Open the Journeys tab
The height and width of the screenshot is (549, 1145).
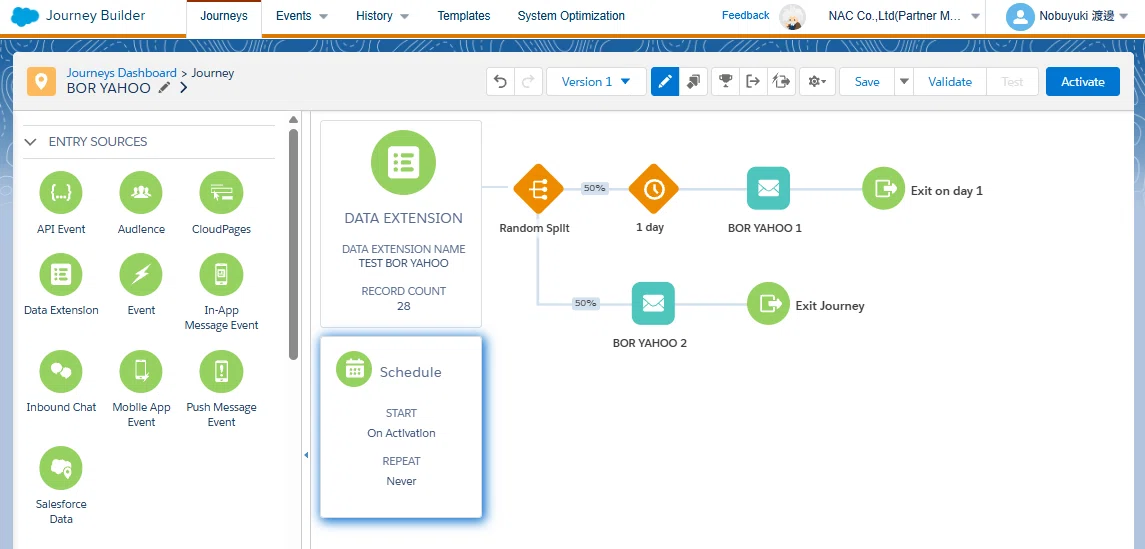223,16
